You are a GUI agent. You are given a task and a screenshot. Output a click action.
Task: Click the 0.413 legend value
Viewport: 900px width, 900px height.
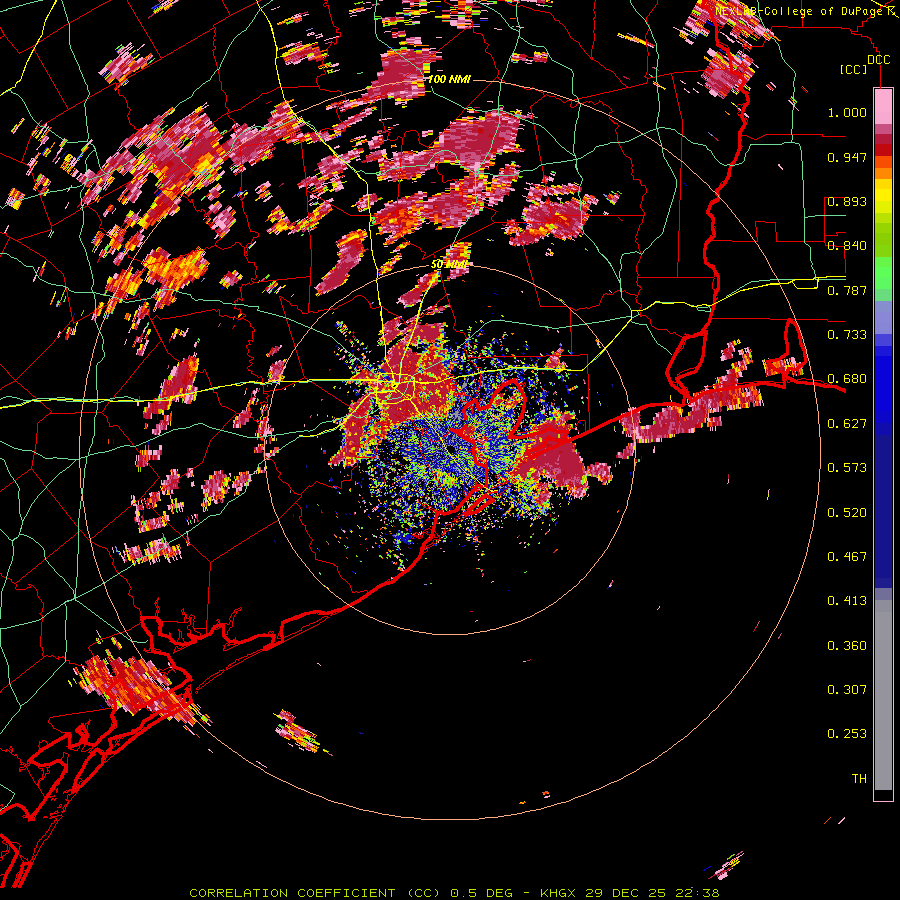847,601
